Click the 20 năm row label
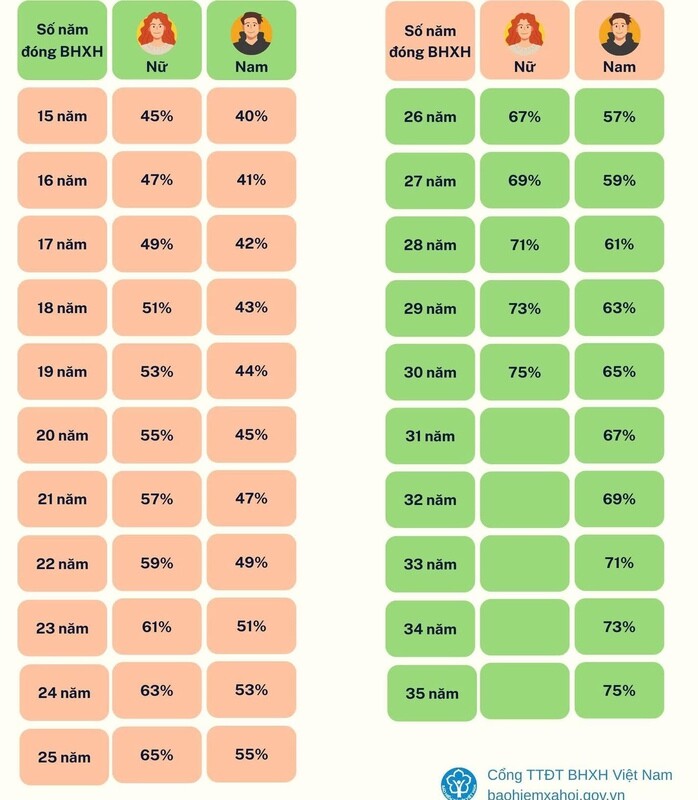The height and width of the screenshot is (800, 698). (x=62, y=435)
